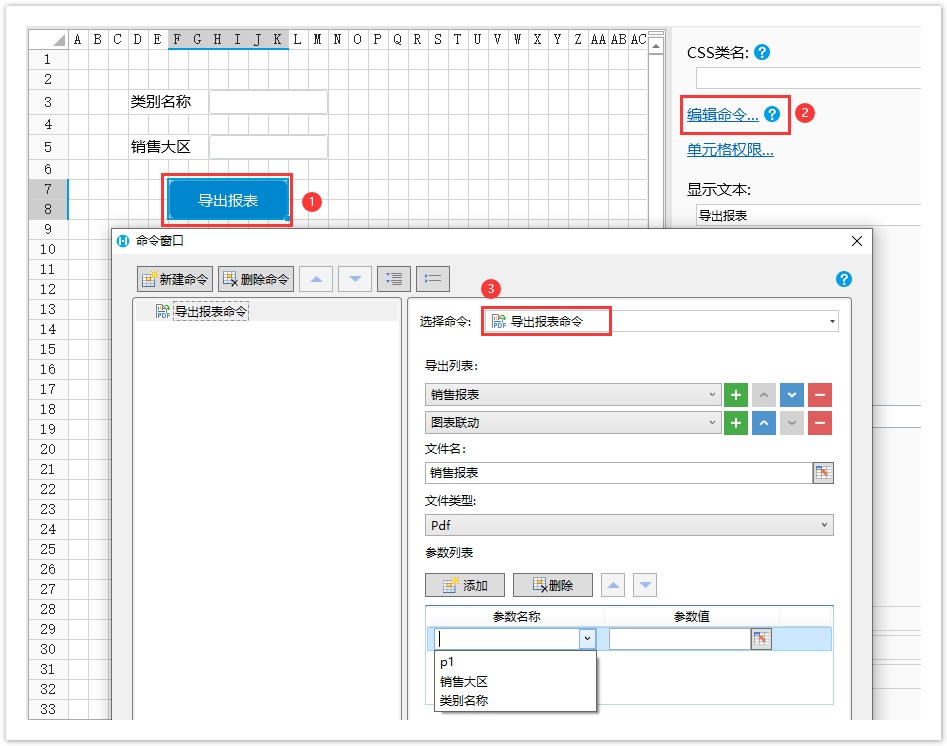The width and height of the screenshot is (947, 746).
Task: Open cell picker for 参数值 field
Action: tap(761, 639)
